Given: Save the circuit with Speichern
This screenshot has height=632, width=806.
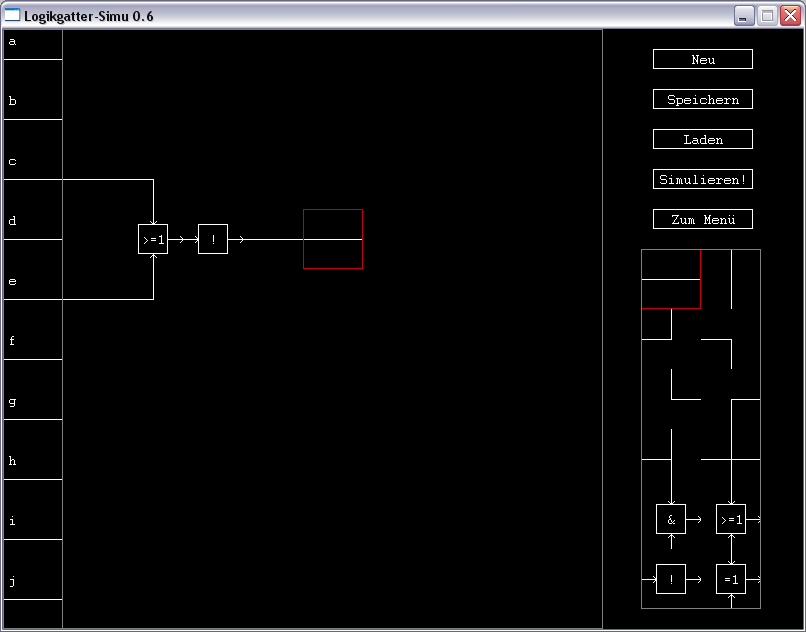Looking at the screenshot, I should [702, 99].
